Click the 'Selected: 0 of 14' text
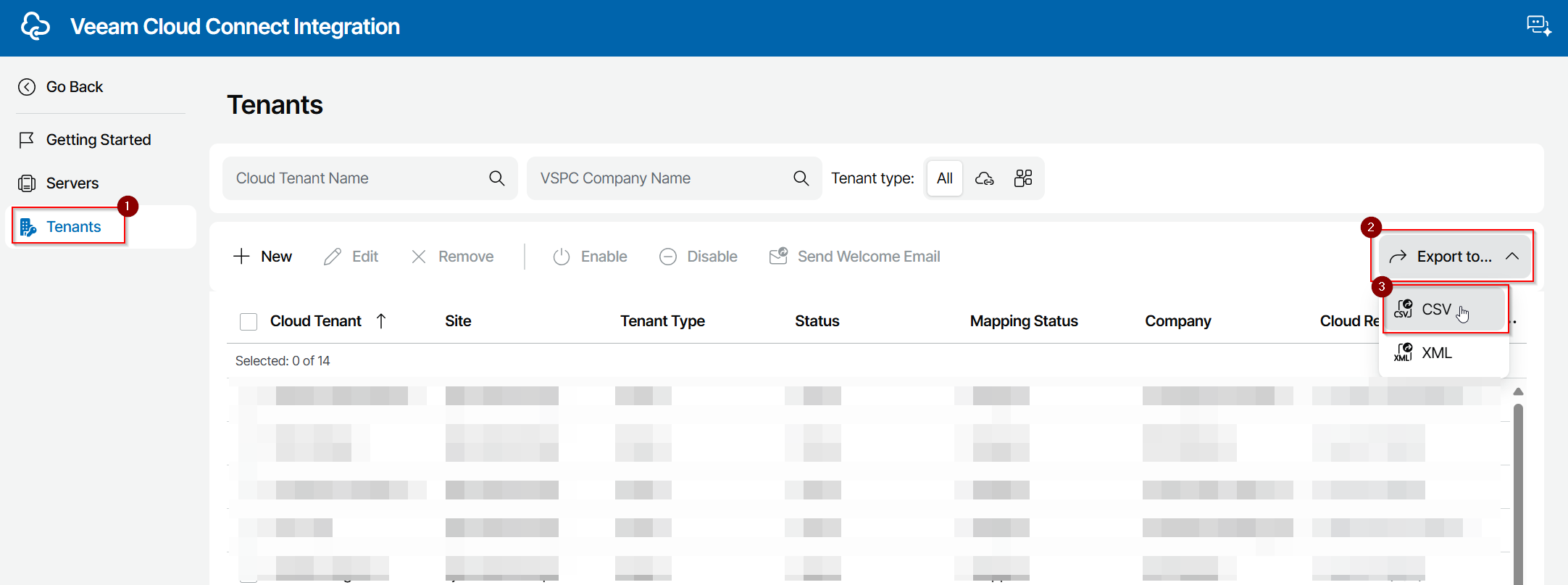 click(x=283, y=361)
